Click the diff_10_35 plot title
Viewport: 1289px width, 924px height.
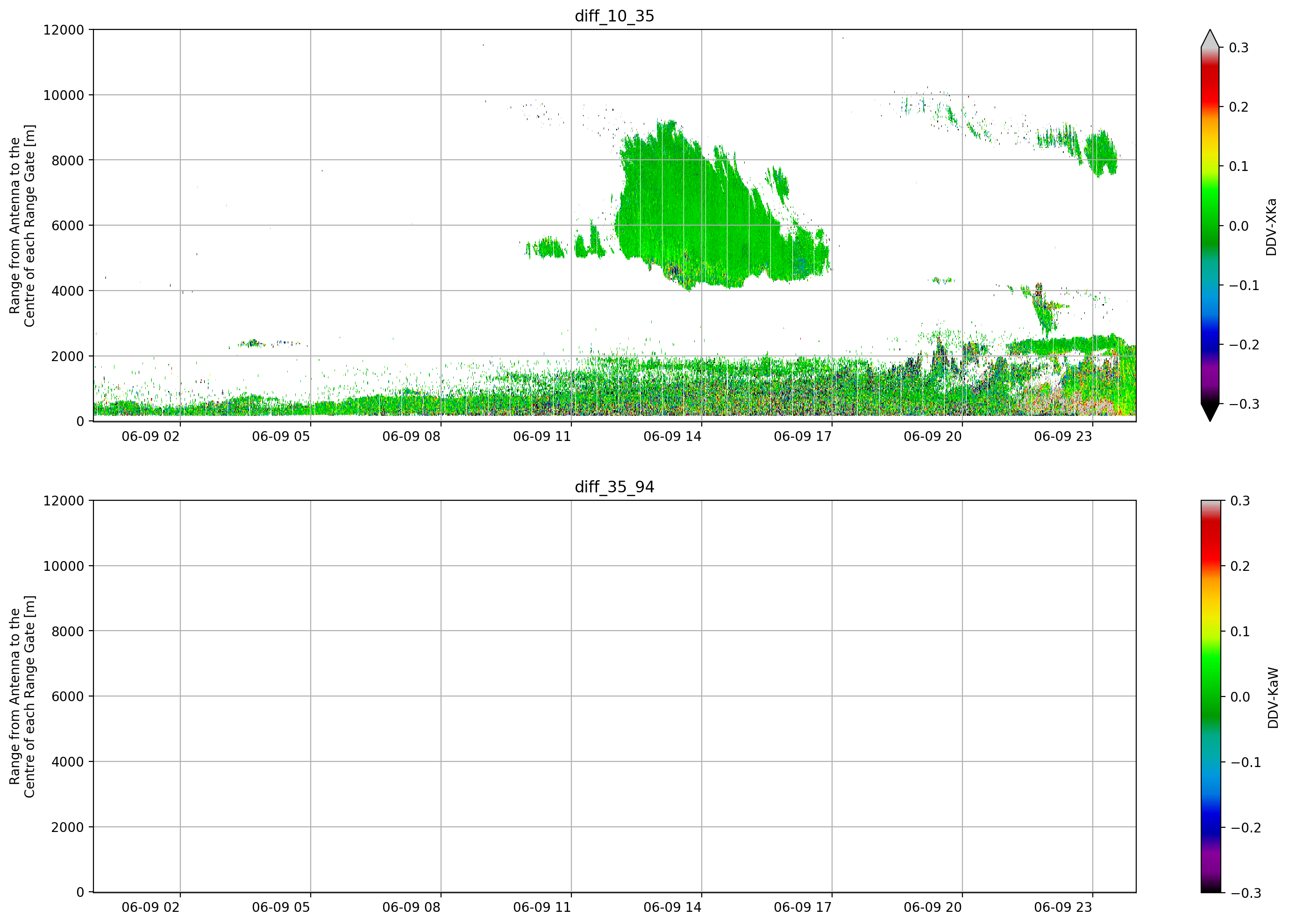point(614,16)
